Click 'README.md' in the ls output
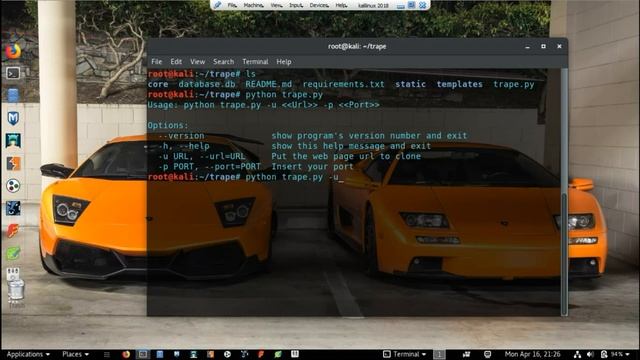Image resolution: width=640 pixels, height=360 pixels. point(269,84)
